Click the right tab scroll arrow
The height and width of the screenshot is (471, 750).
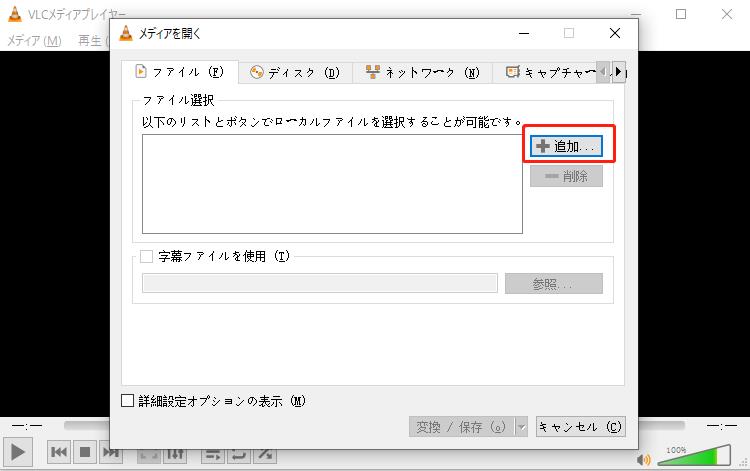click(619, 72)
